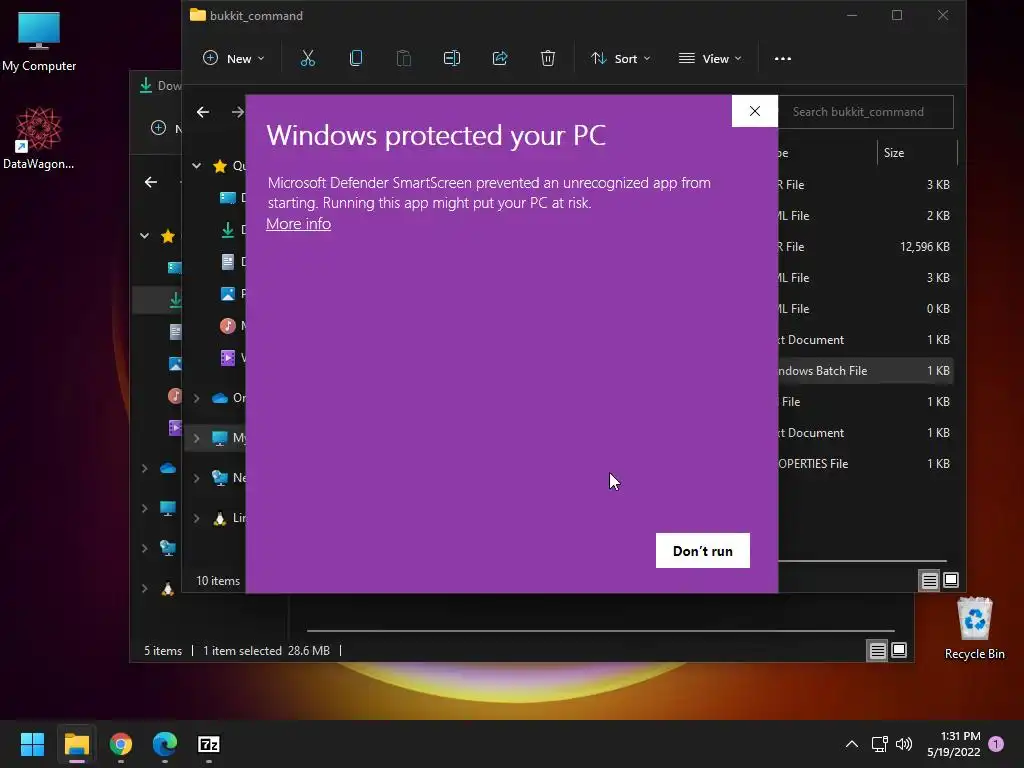Click horizontal scrollbar in bukkit_command window
Viewport: 1024px width, 768px height.
tap(862, 560)
